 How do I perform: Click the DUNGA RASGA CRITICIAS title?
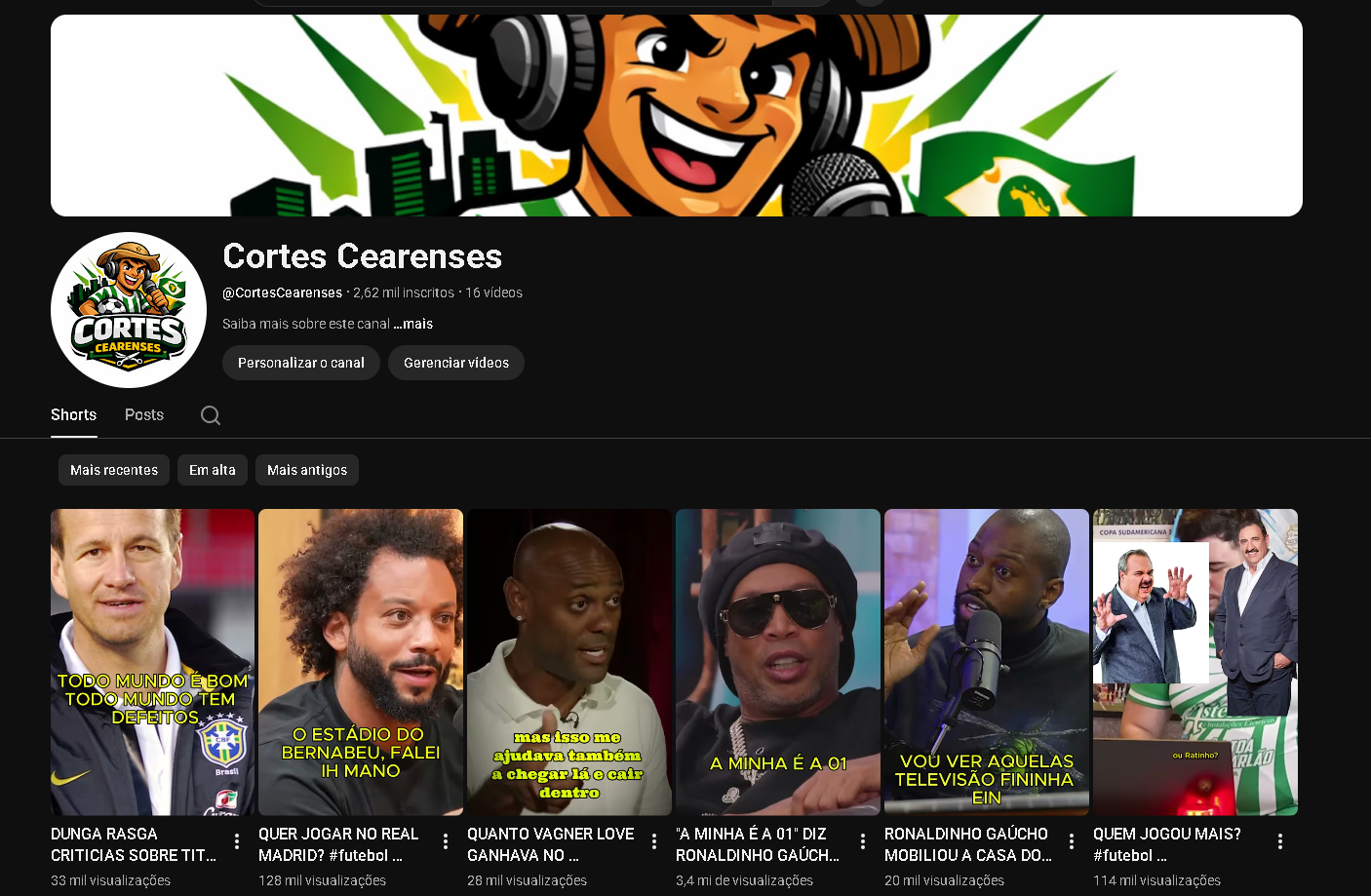135,844
